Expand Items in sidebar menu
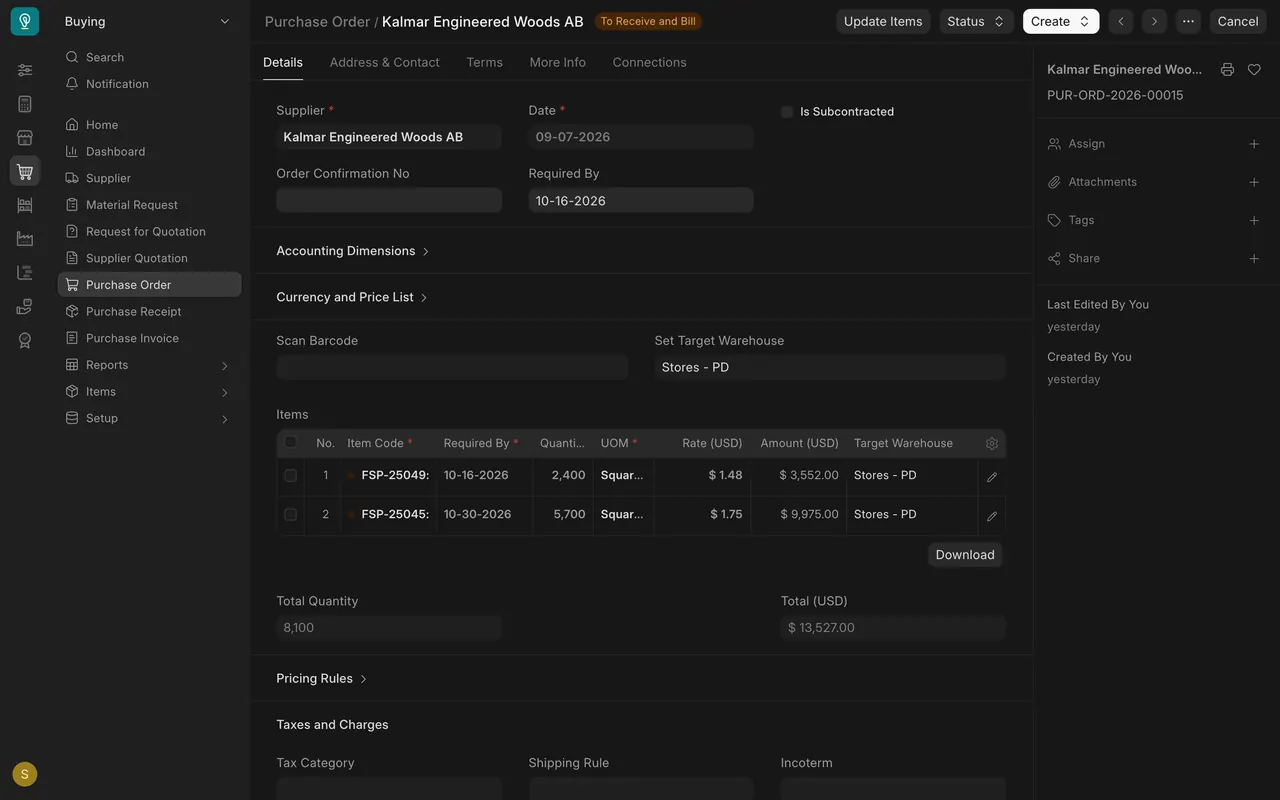 pos(149,392)
